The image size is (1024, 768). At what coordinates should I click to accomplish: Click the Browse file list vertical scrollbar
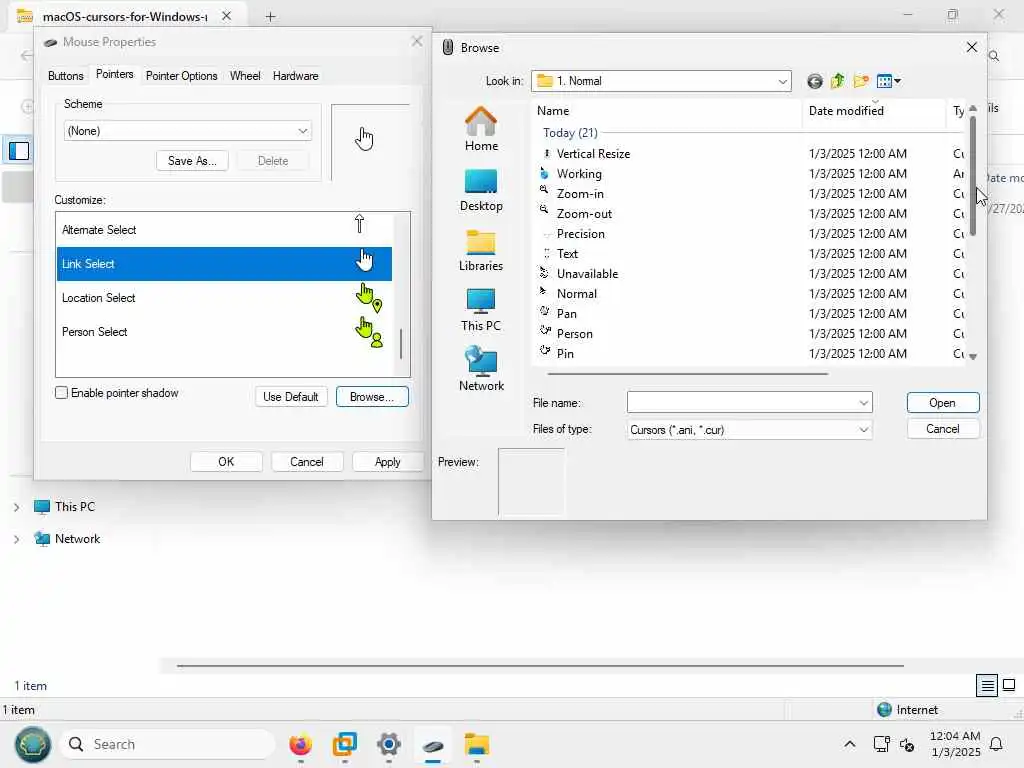[973, 176]
